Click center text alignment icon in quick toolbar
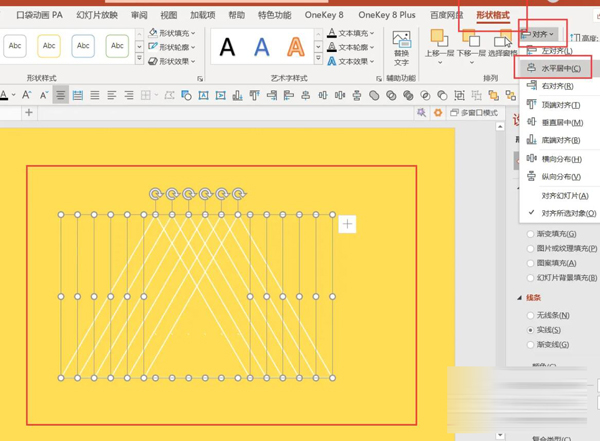The image size is (600, 441). (x=60, y=95)
